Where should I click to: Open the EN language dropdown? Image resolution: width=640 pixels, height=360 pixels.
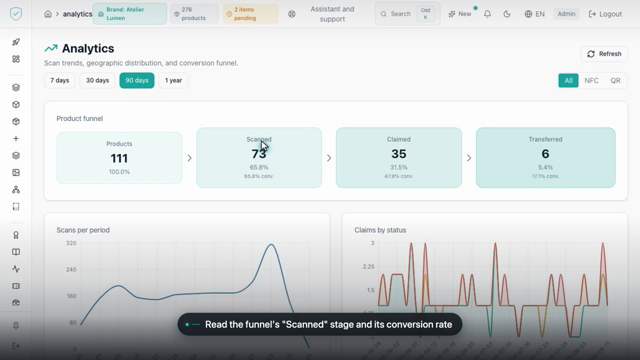(x=535, y=14)
